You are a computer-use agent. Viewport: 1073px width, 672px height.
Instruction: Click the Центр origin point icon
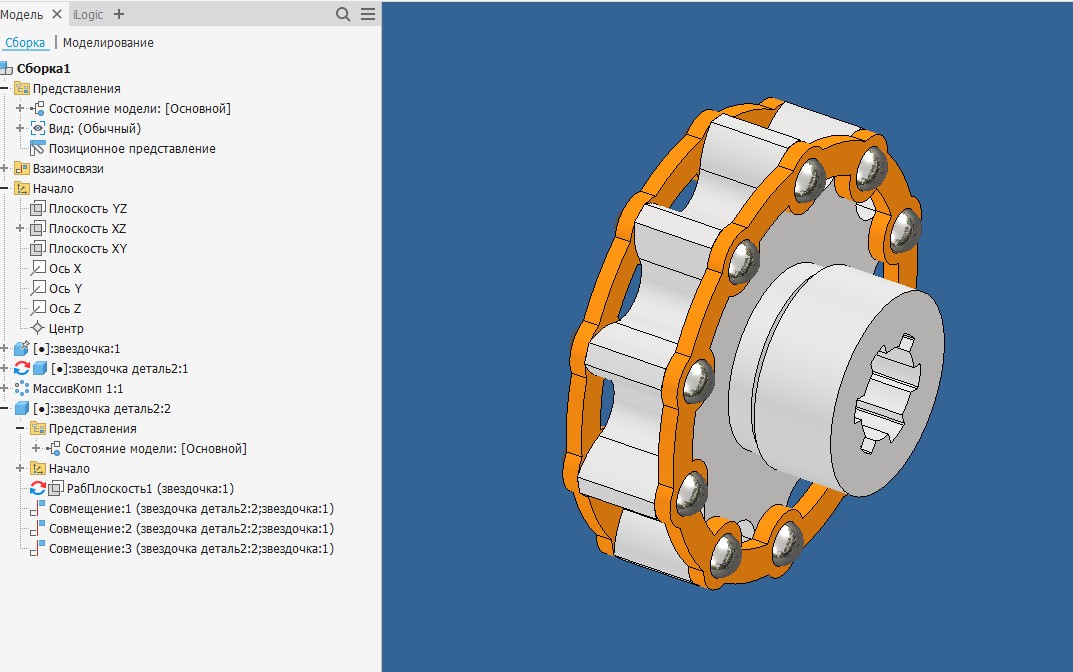[38, 329]
